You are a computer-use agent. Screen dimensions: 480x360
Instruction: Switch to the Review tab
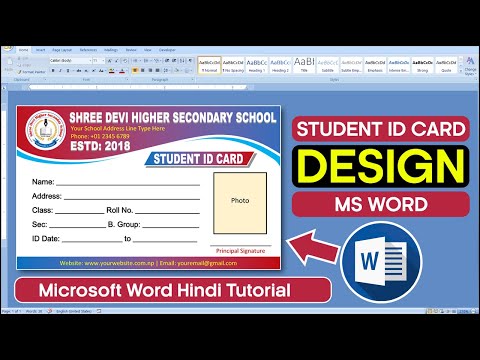[x=131, y=50]
